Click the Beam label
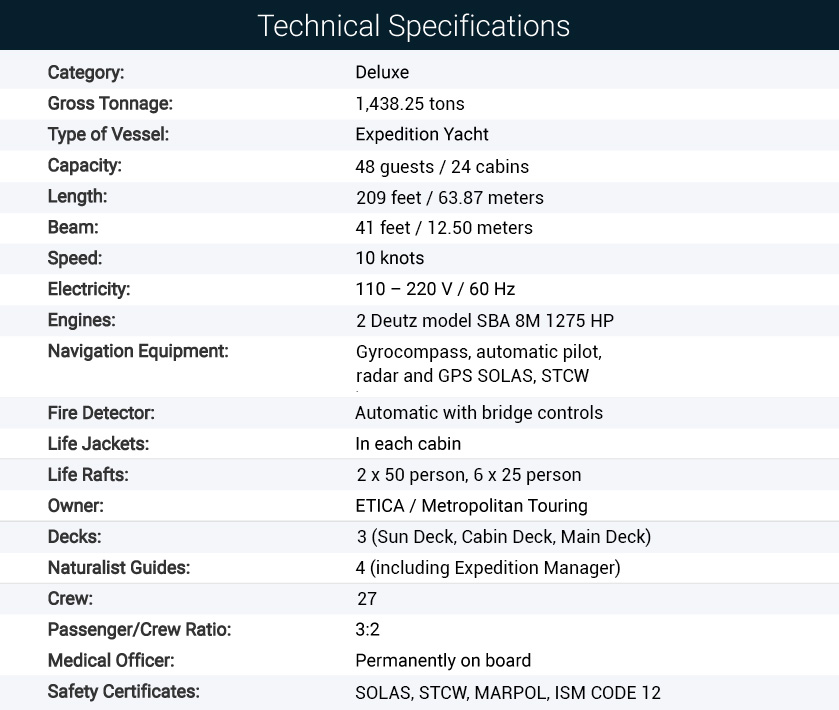The height and width of the screenshot is (710, 839). point(73,227)
